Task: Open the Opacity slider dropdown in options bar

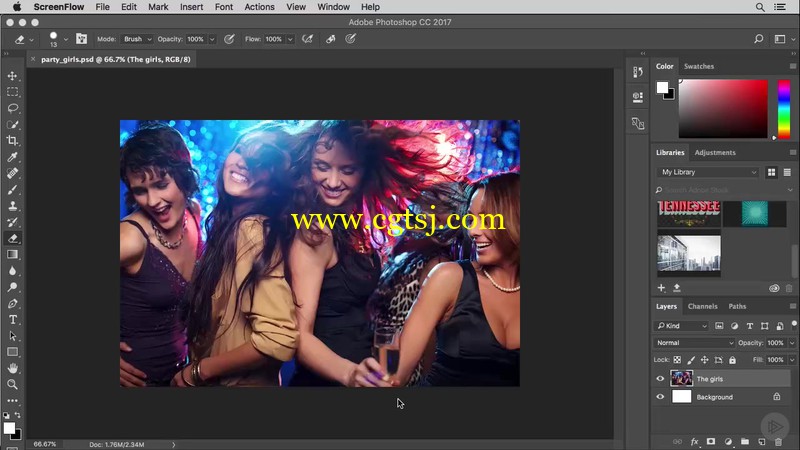Action: click(x=212, y=39)
